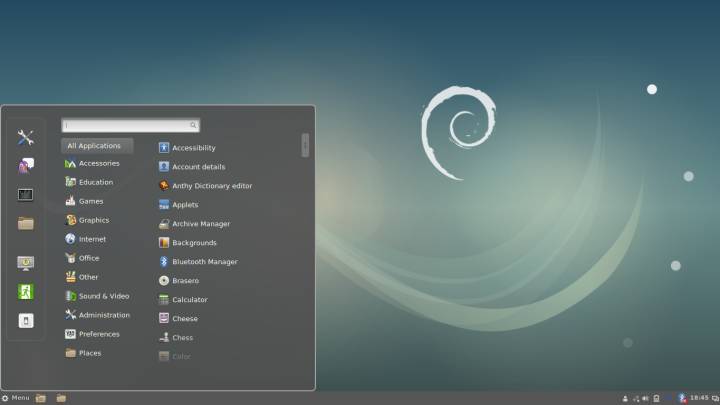720x405 pixels.
Task: Click the Lock Screen monitor icon
Action: coord(26,263)
